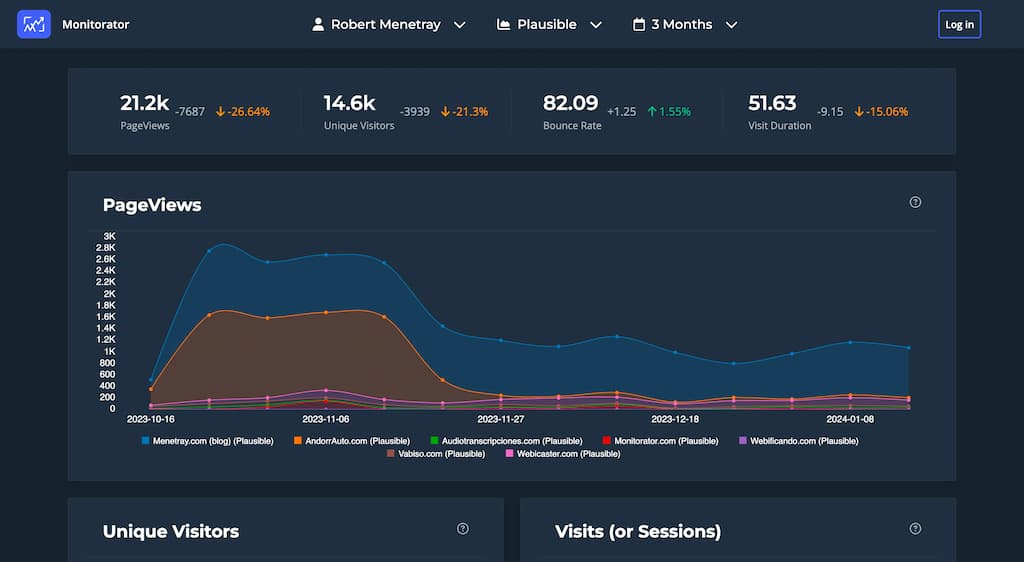Viewport: 1024px width, 562px height.
Task: Toggle Webificando.com (Plausible) legend label
Action: click(x=804, y=441)
